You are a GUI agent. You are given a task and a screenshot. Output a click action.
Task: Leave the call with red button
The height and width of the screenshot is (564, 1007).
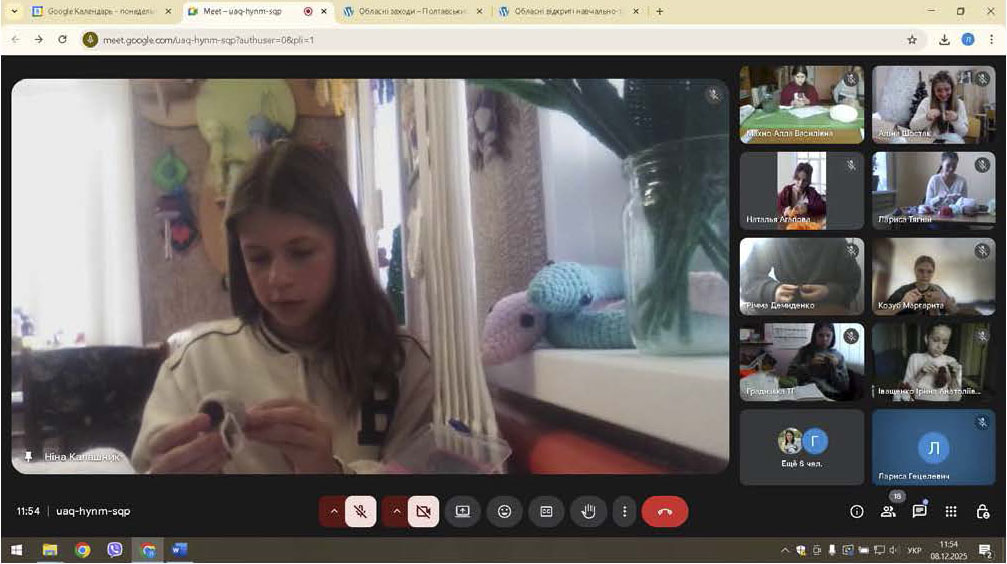click(x=665, y=511)
